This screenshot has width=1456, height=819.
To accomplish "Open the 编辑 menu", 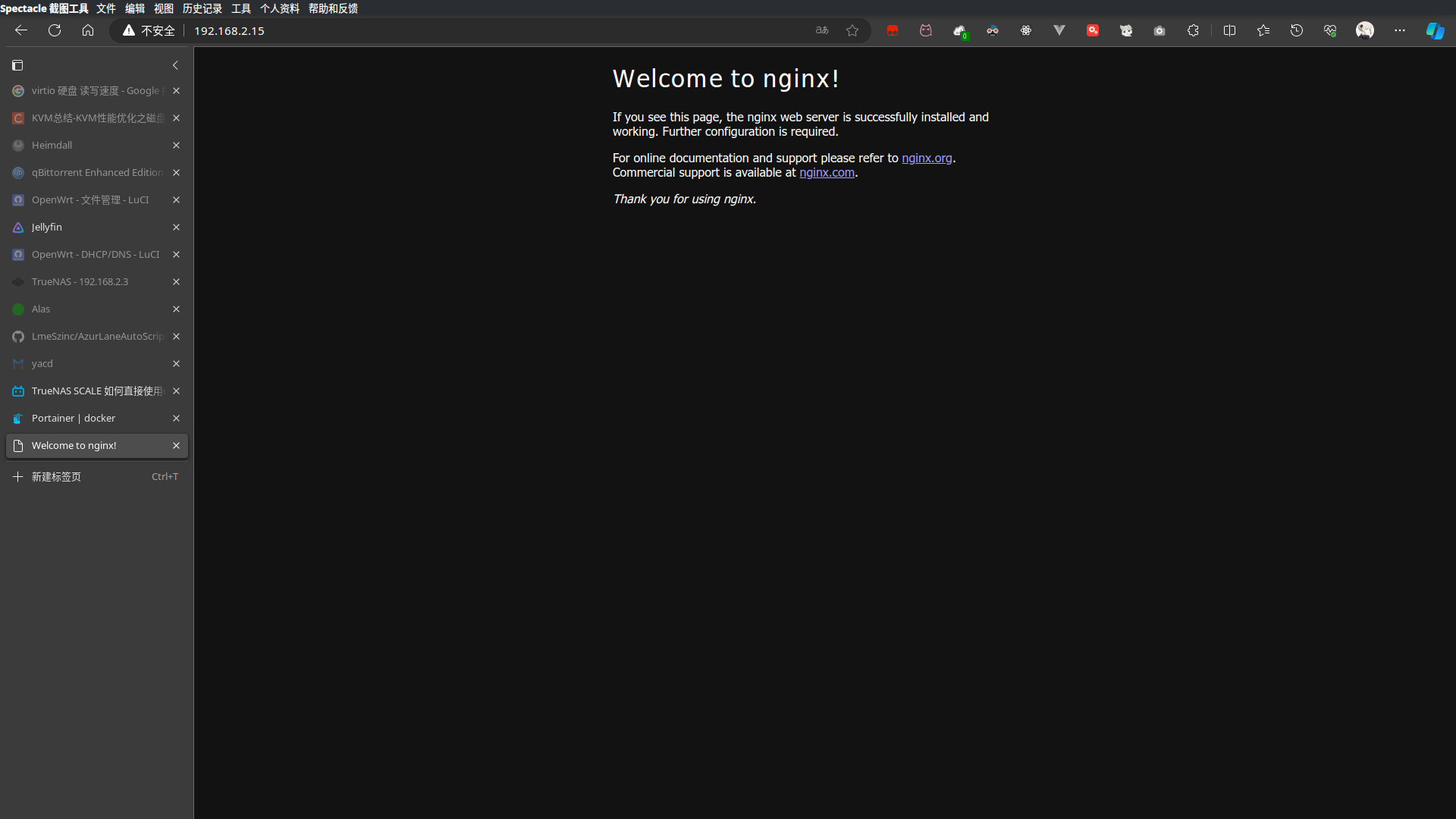I will pyautogui.click(x=135, y=8).
